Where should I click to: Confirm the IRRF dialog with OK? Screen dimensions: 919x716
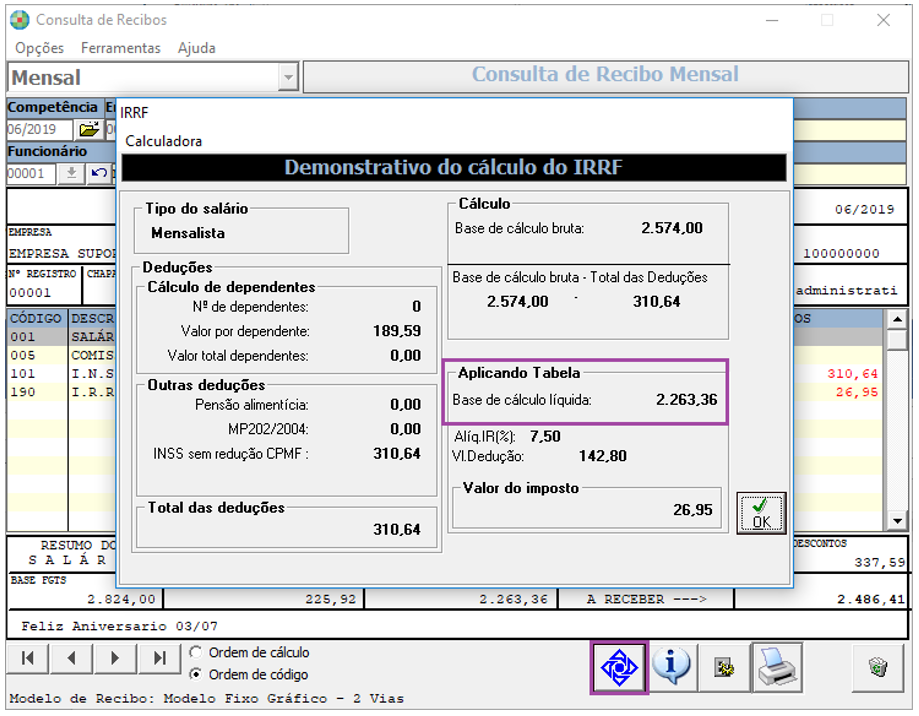pos(761,513)
